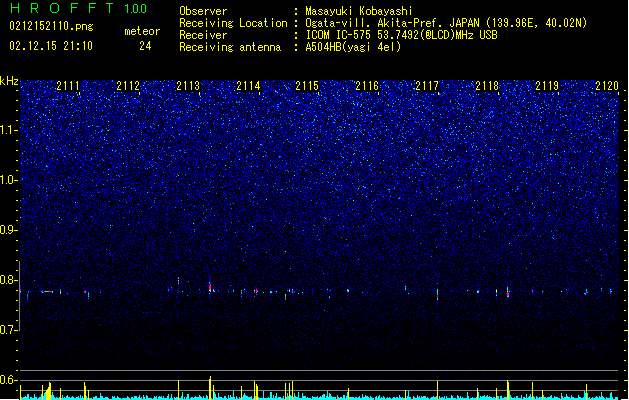Screen dimensions: 629x400
Task: Click the 0.8 frequency axis label
Action: (9, 280)
